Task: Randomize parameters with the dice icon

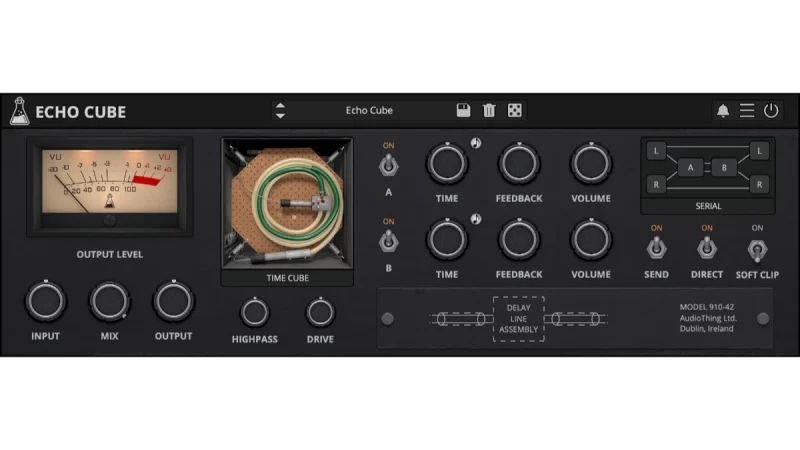Action: point(514,110)
